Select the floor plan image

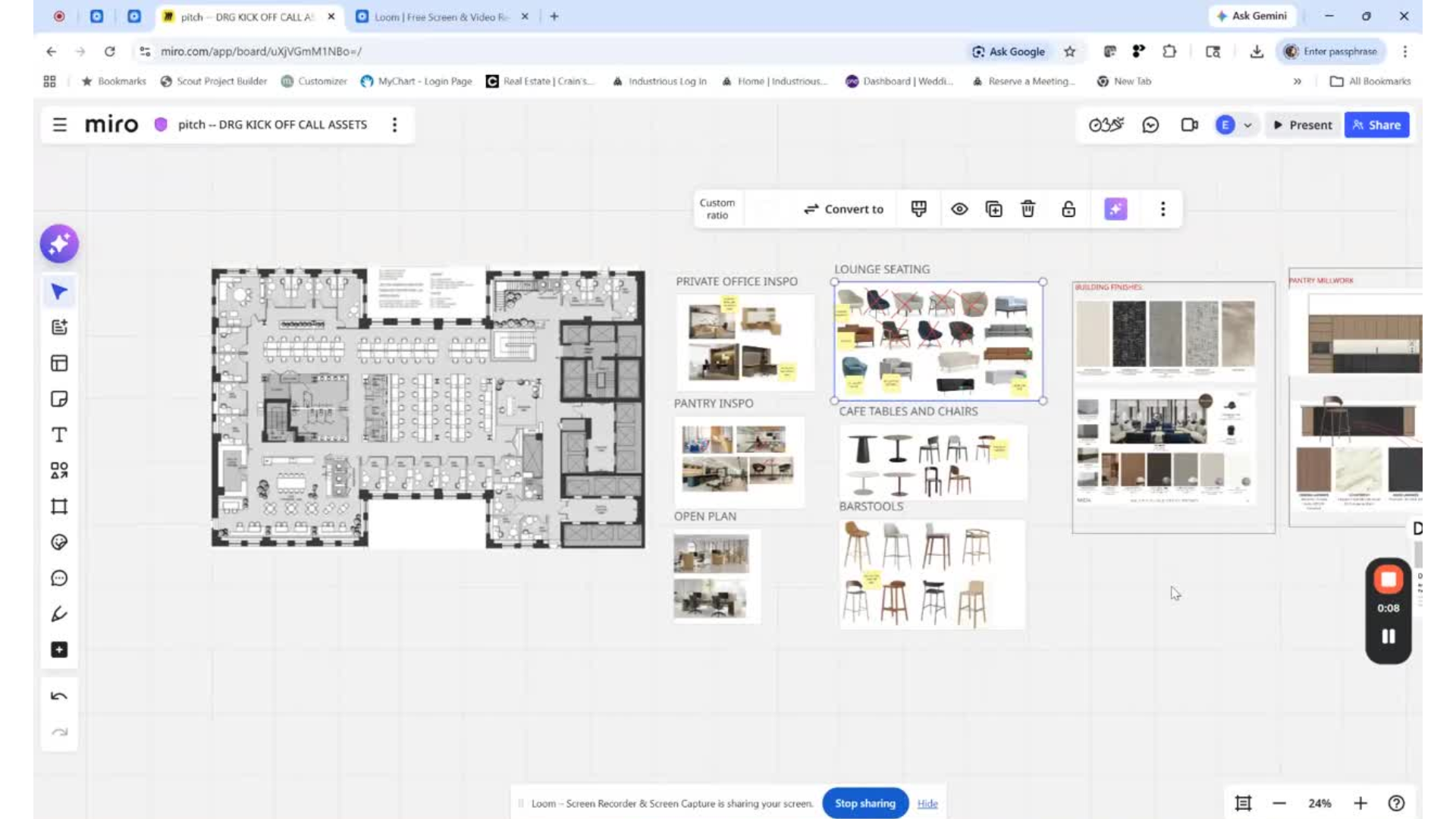click(428, 407)
